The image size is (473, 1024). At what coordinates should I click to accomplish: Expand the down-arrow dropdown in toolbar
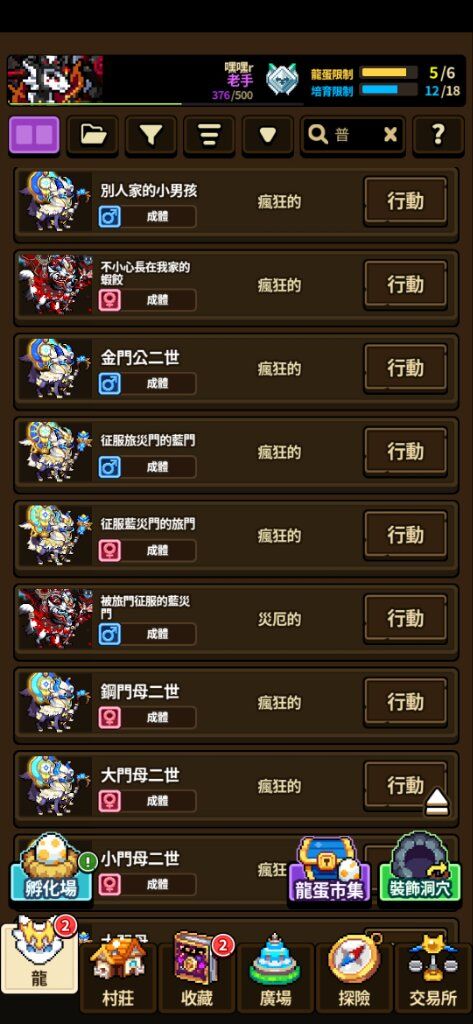click(x=267, y=135)
